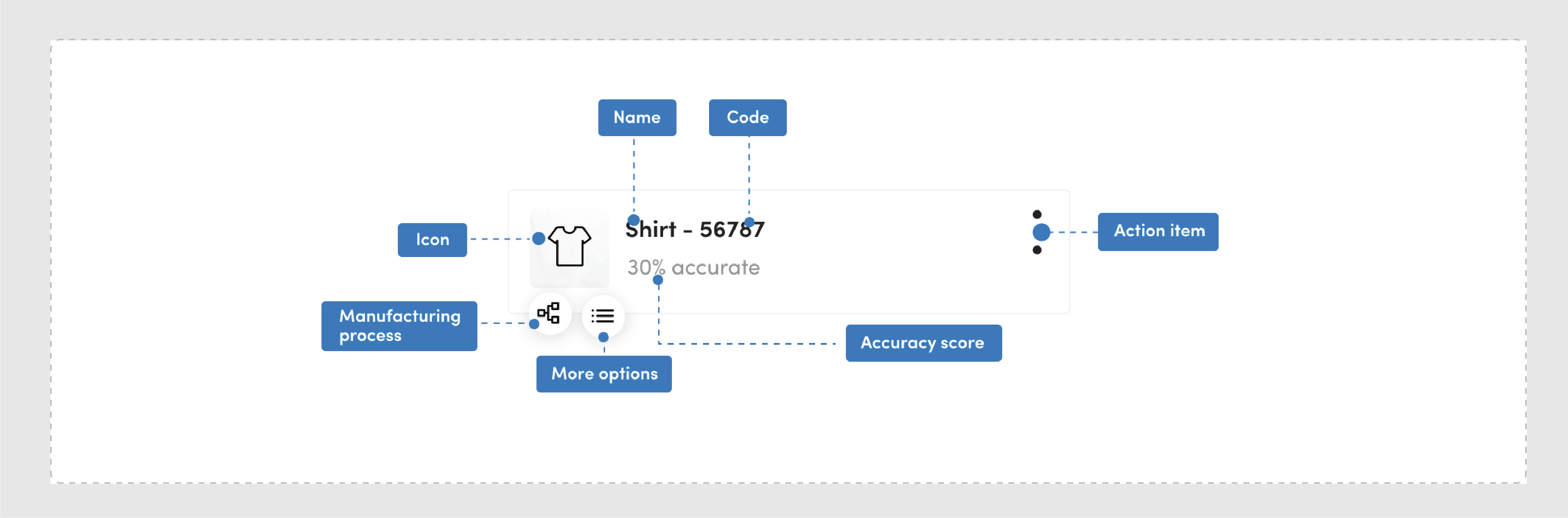Click the blue dot beside hierarchy icon
Screen dimensions: 1568x518
point(534,325)
